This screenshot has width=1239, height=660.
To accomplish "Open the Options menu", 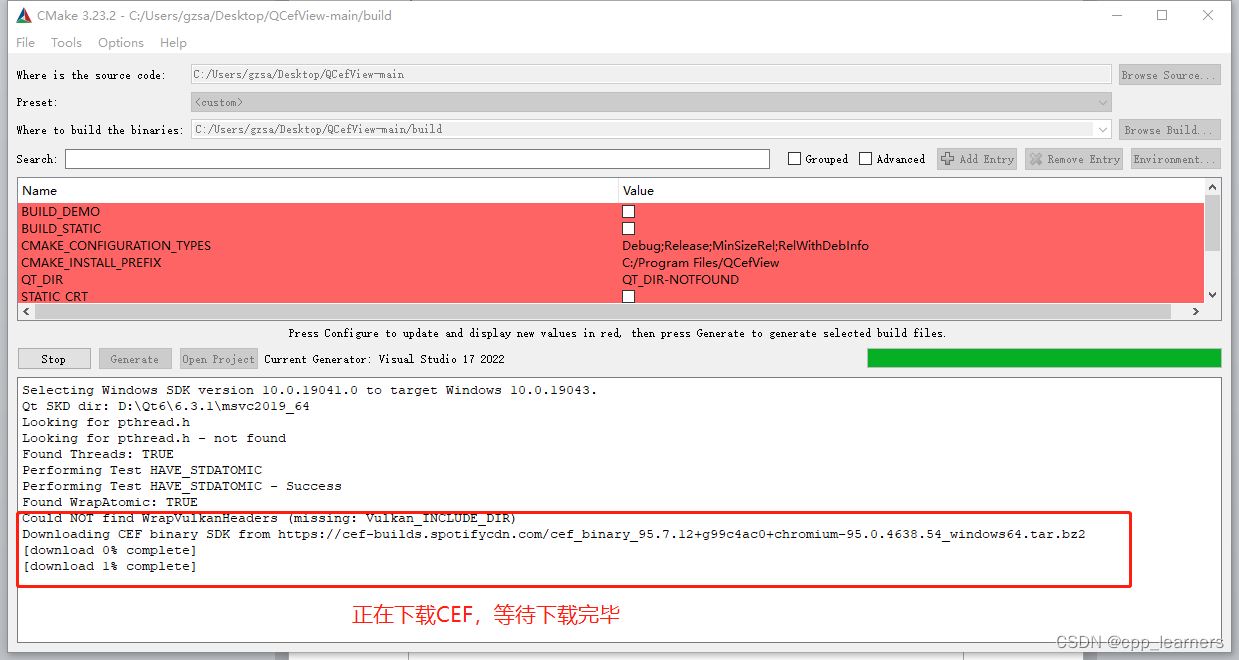I will (x=120, y=42).
